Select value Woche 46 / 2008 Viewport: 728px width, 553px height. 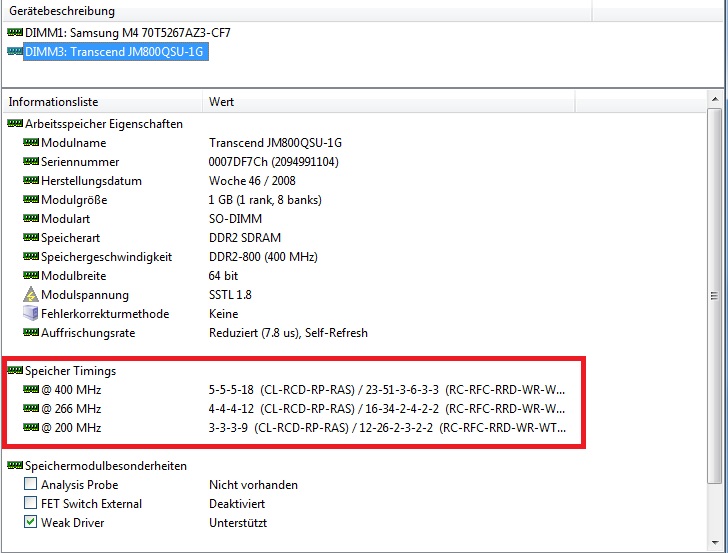click(x=252, y=181)
